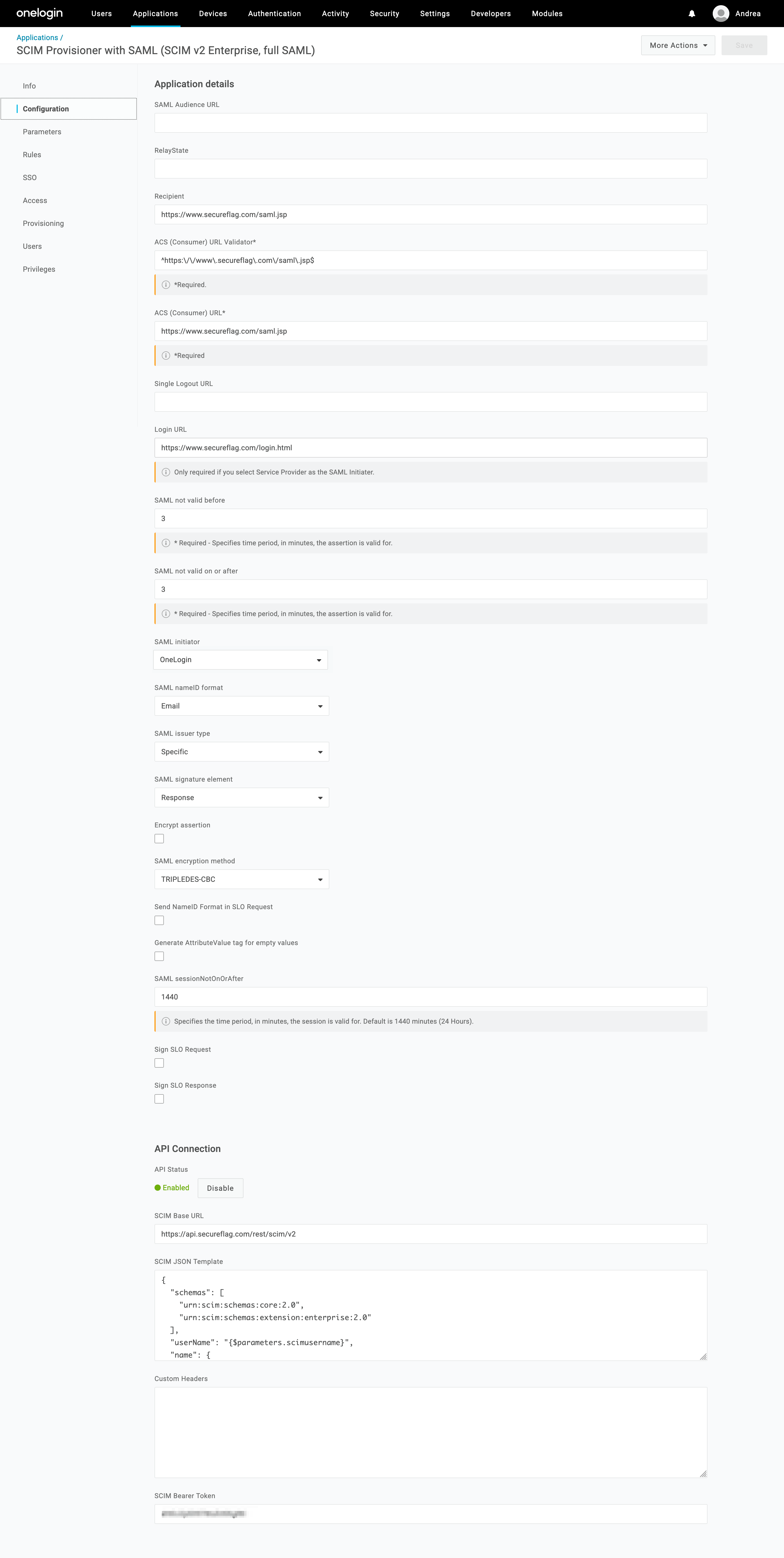Expand the SAML issuer type dropdown
This screenshot has height=1558, width=784.
coord(242,752)
